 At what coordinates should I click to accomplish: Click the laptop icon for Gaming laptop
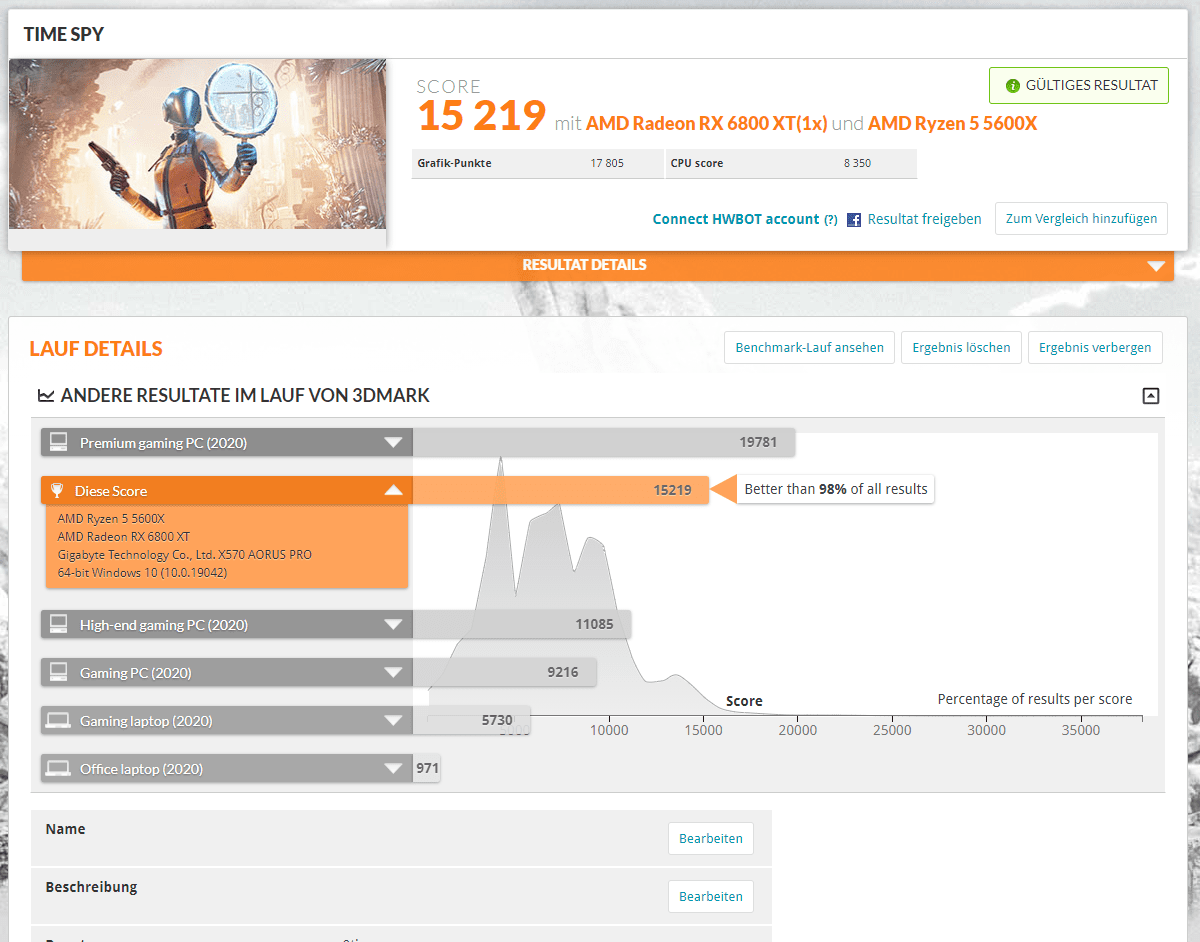pos(59,720)
